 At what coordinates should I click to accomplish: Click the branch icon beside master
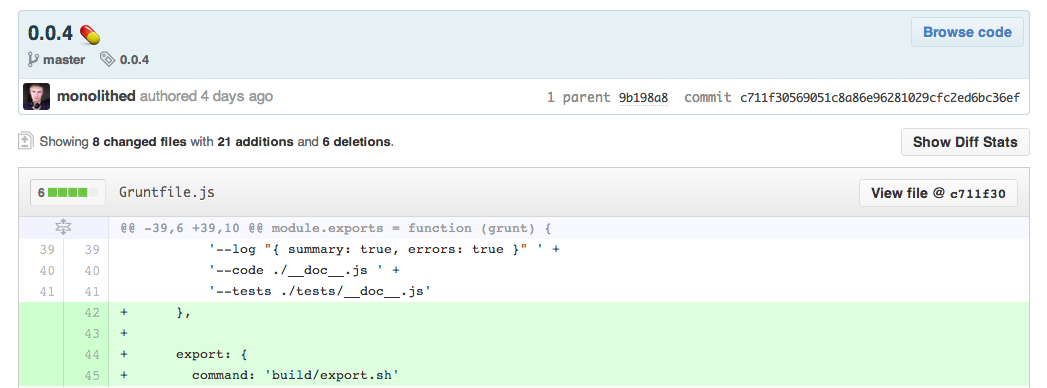[33, 59]
